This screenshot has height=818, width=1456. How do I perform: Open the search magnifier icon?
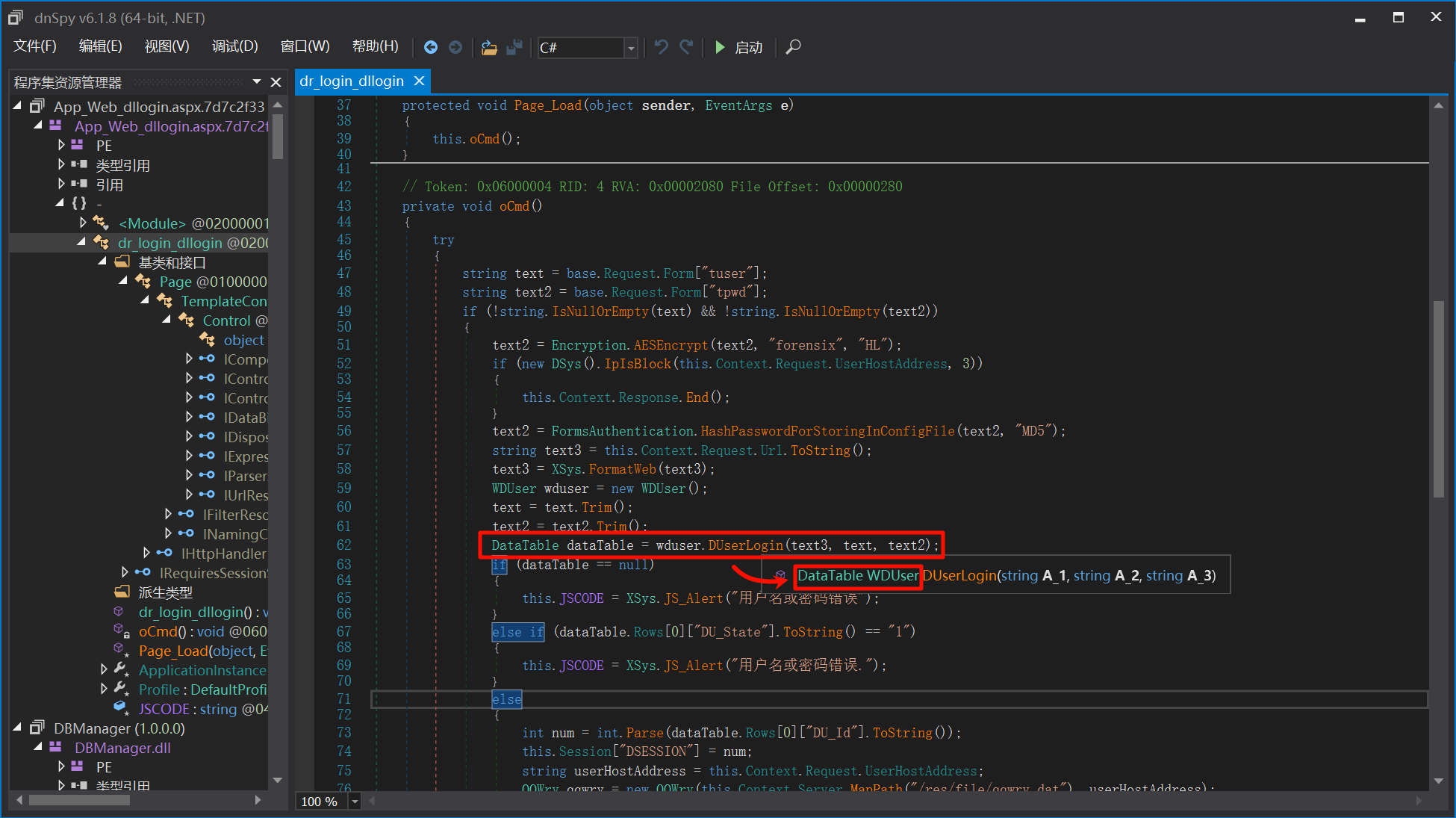pos(793,47)
